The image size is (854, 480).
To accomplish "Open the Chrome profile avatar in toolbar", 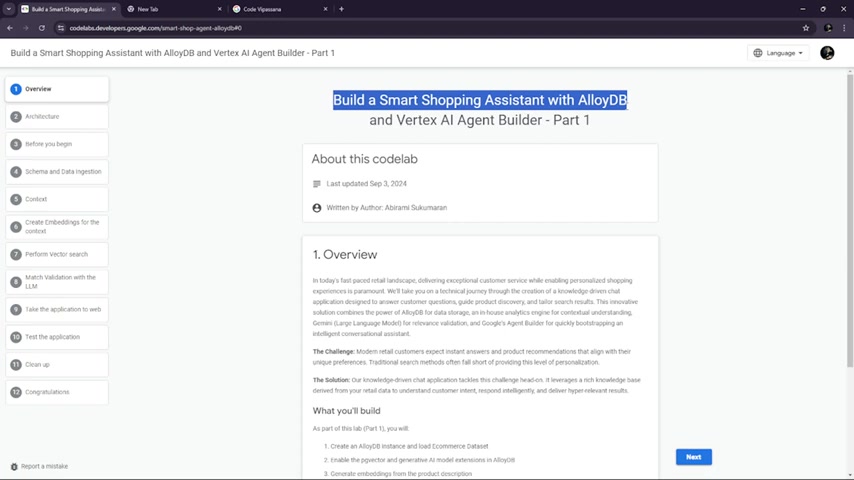I will click(828, 28).
